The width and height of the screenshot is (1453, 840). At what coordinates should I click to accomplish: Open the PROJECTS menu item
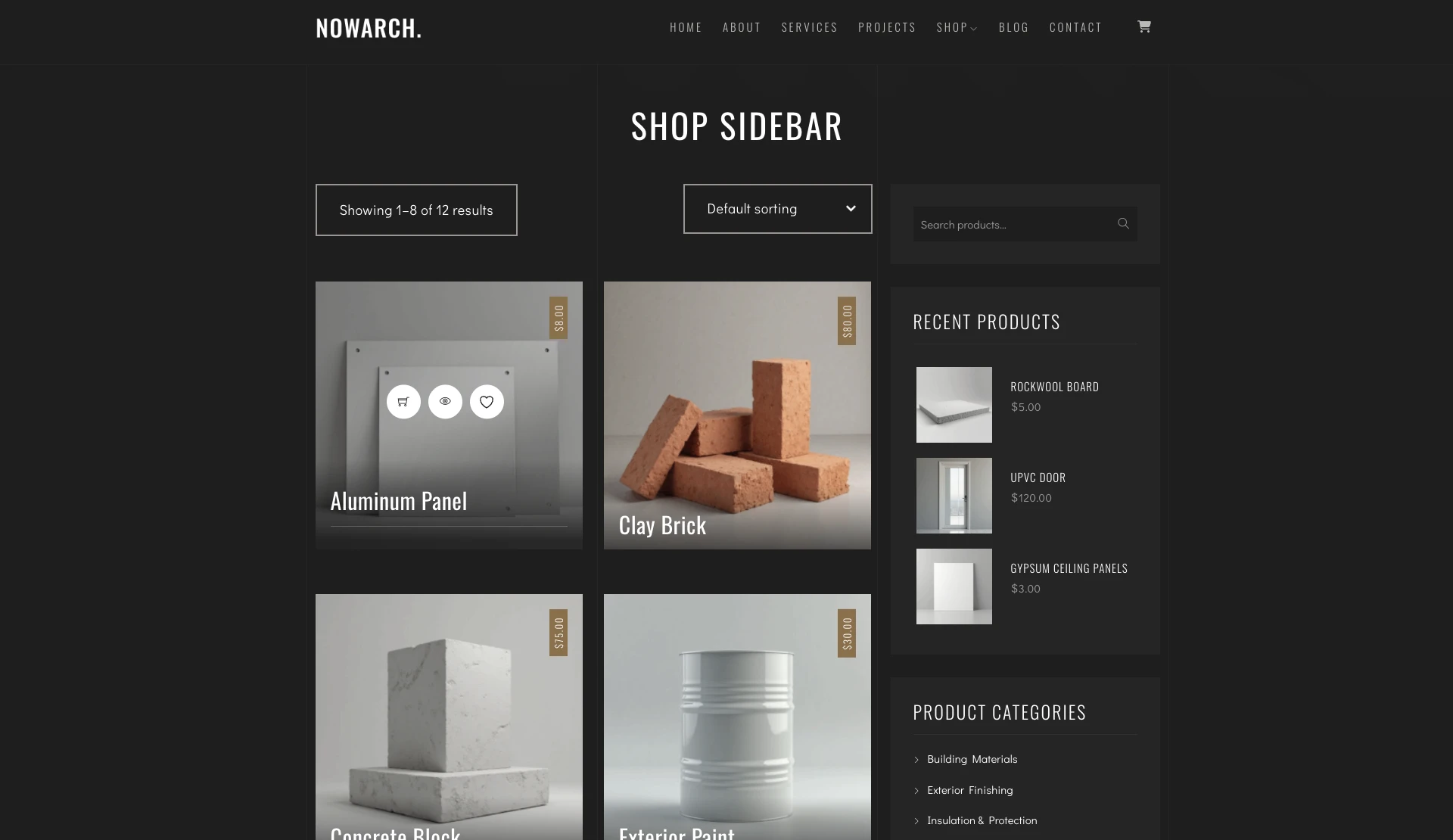(x=887, y=27)
